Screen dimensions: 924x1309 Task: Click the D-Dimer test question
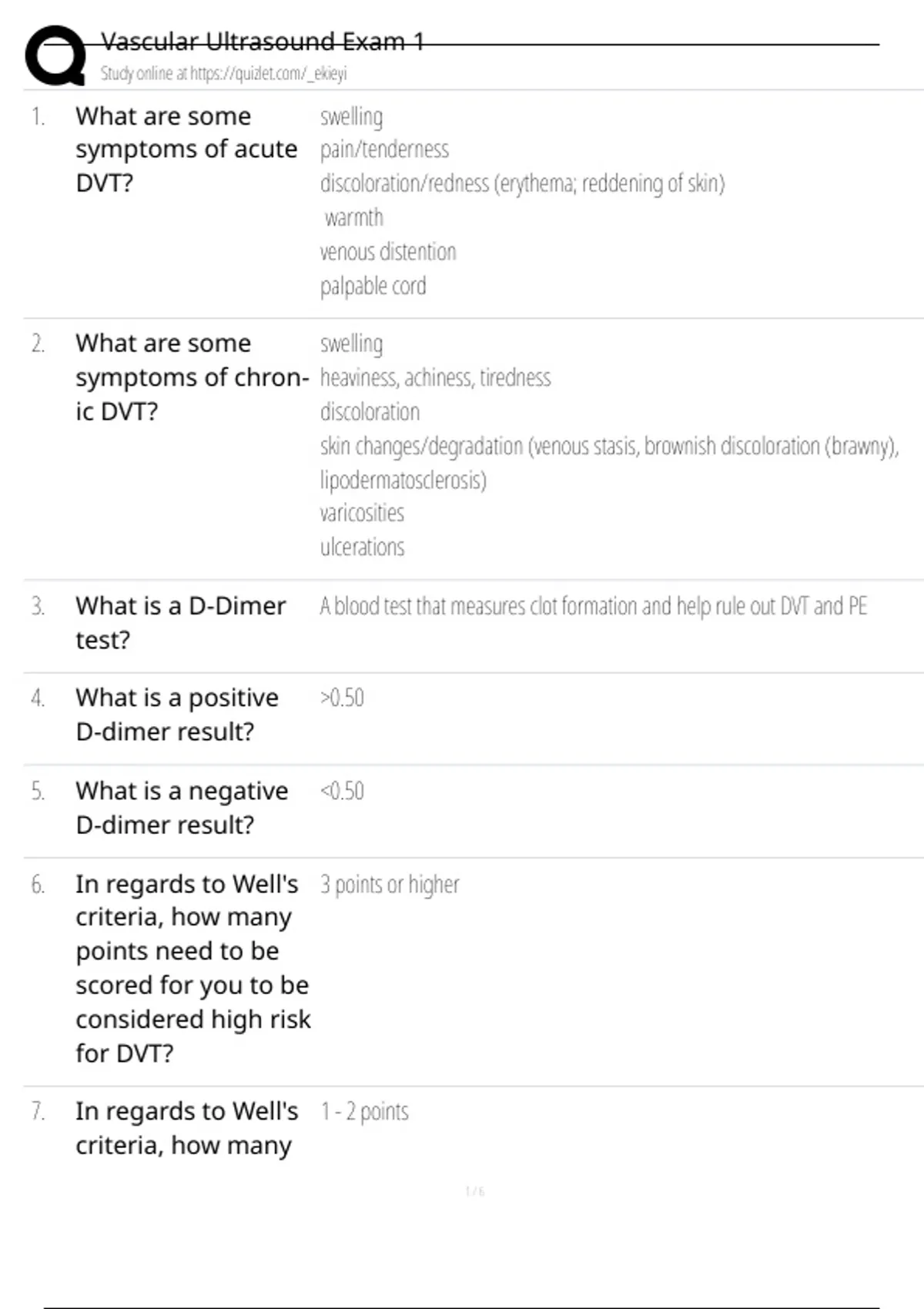[x=181, y=623]
